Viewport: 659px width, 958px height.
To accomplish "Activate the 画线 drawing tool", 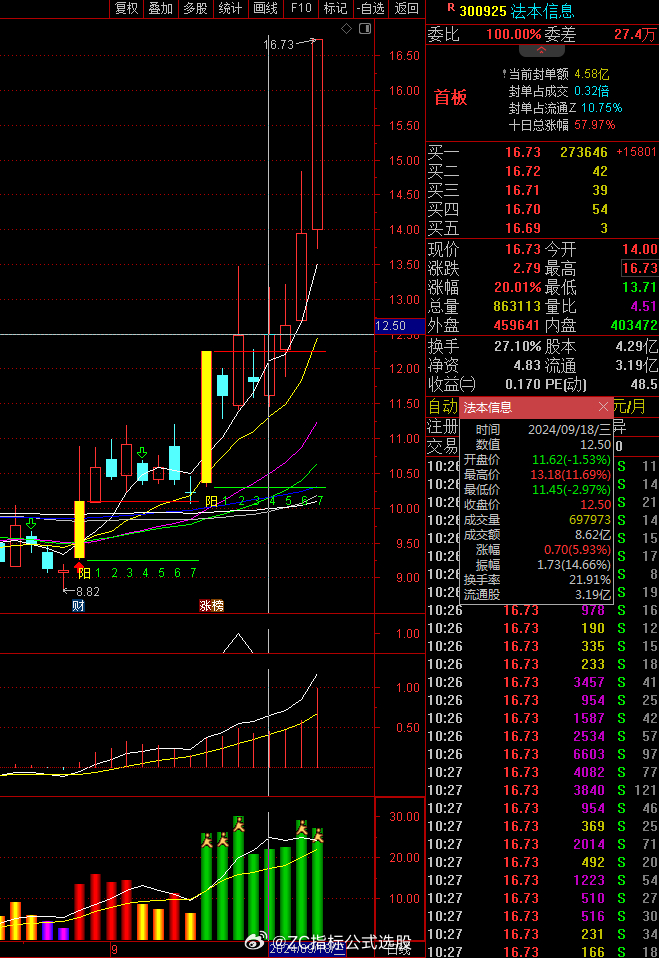I will pyautogui.click(x=266, y=8).
